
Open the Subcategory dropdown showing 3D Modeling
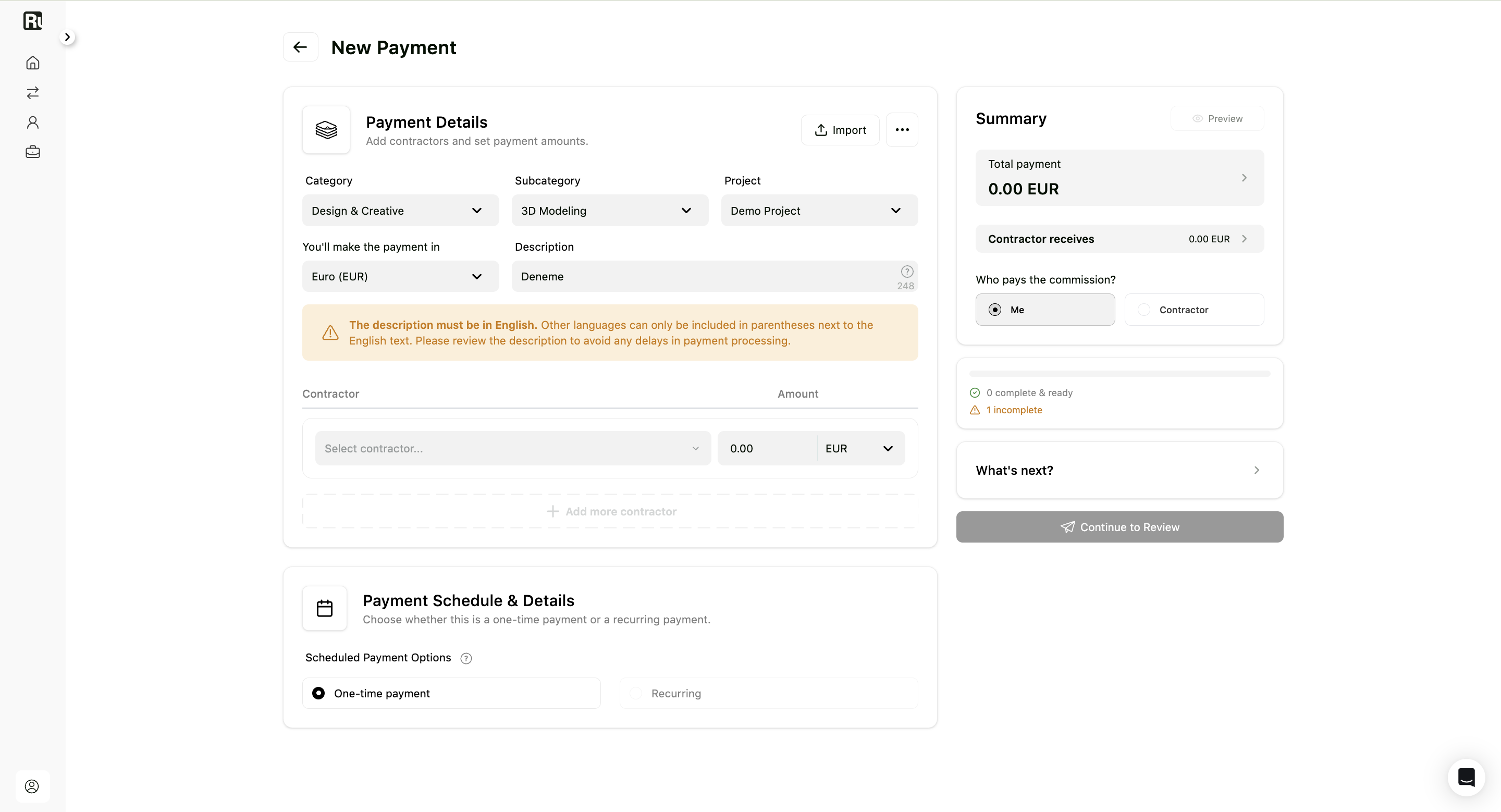pyautogui.click(x=610, y=210)
